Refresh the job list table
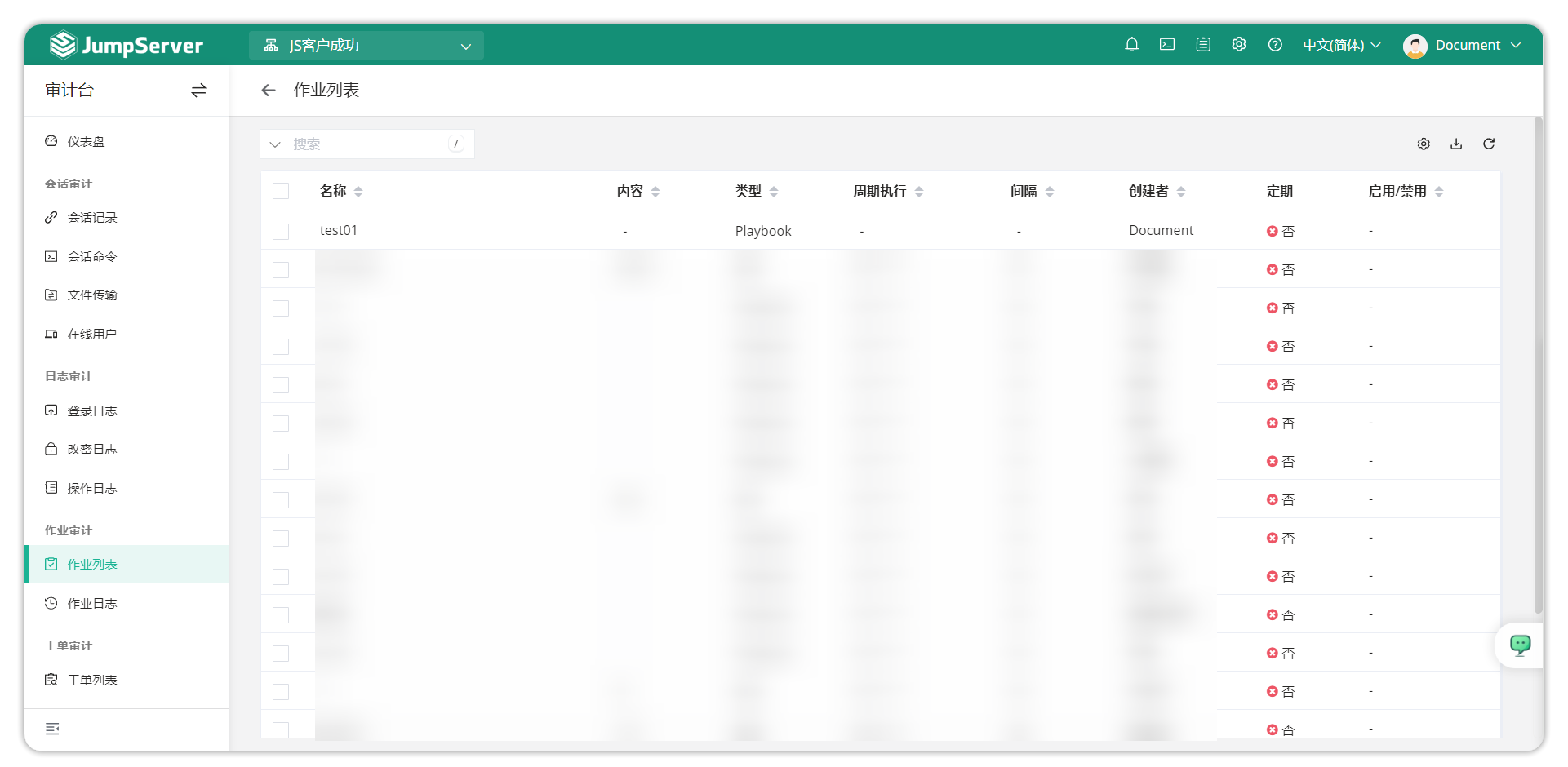This screenshot has height=767, width=1568. [x=1489, y=144]
